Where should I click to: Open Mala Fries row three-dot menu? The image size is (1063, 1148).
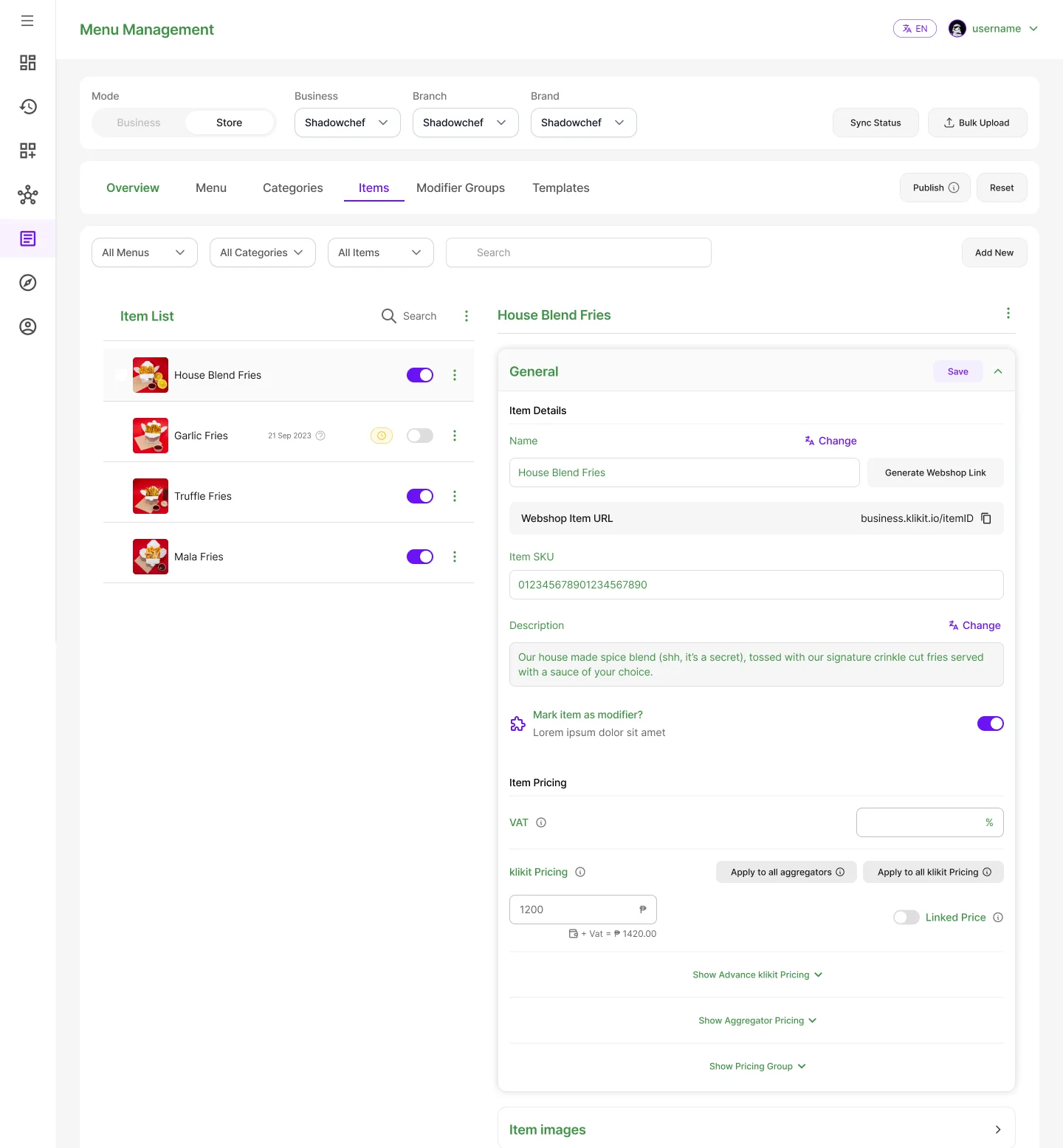[455, 557]
